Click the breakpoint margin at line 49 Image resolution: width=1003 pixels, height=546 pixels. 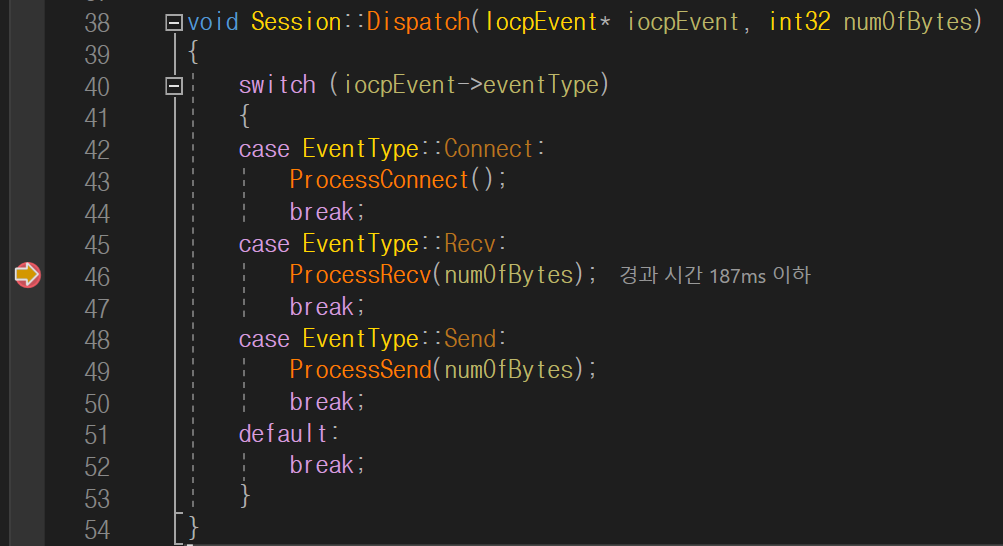[x=28, y=370]
